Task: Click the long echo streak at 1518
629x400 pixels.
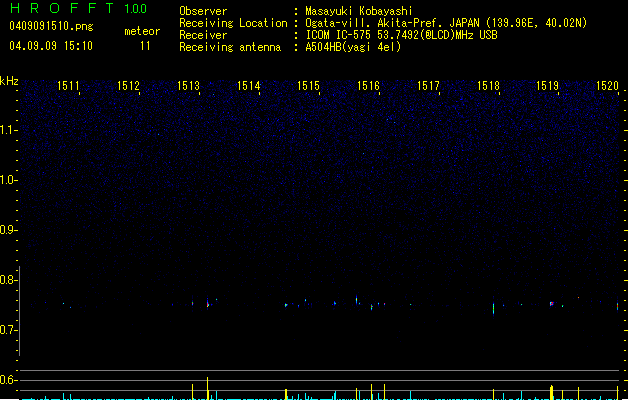Action: coord(493,309)
